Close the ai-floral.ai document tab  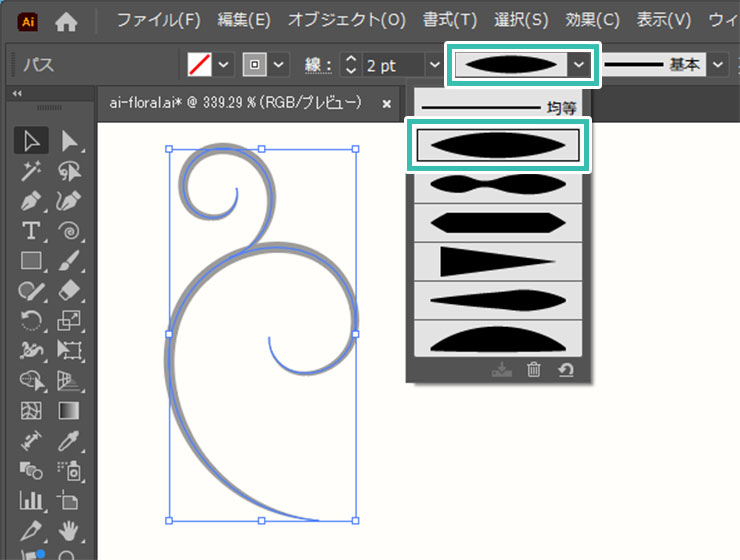387,103
